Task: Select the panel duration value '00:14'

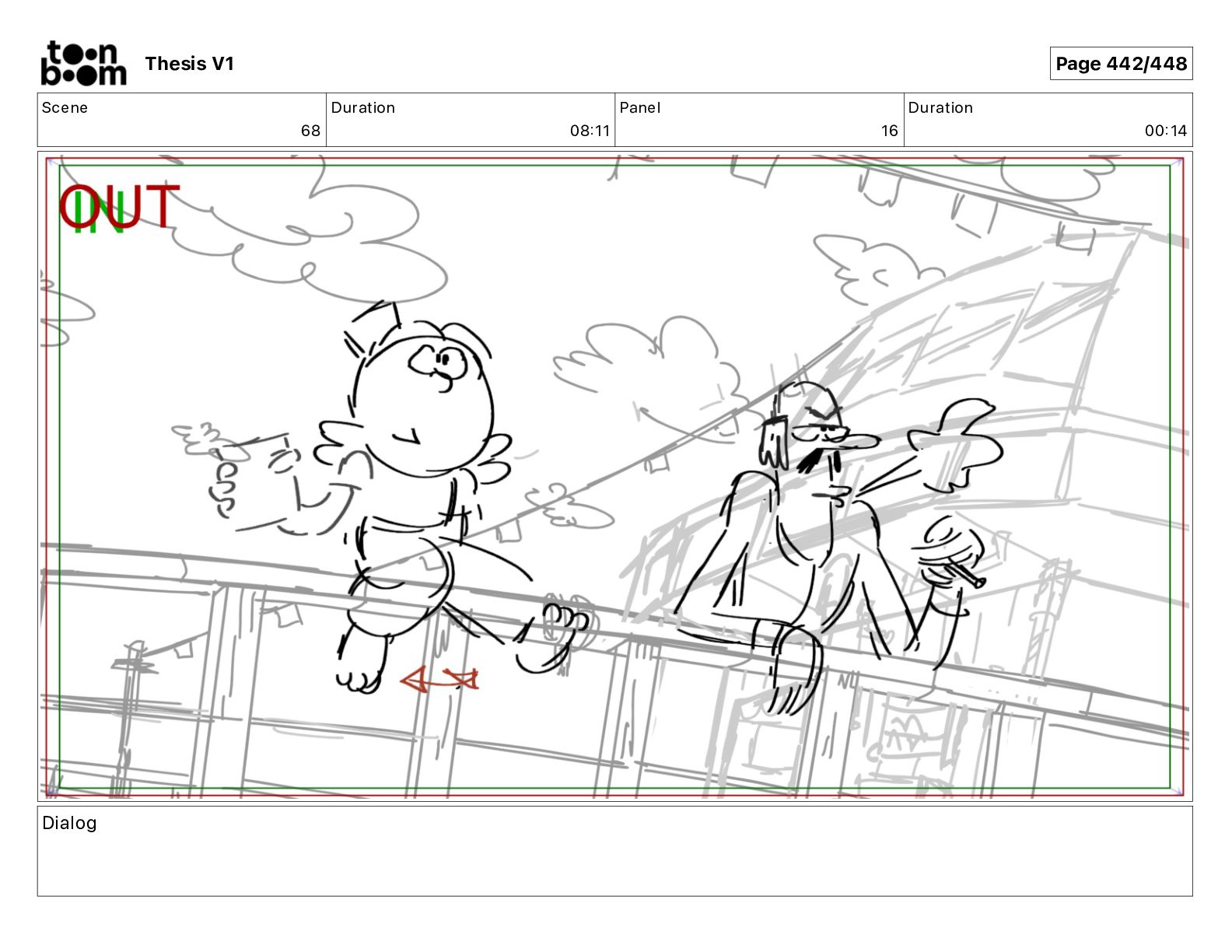Action: coord(1166,131)
